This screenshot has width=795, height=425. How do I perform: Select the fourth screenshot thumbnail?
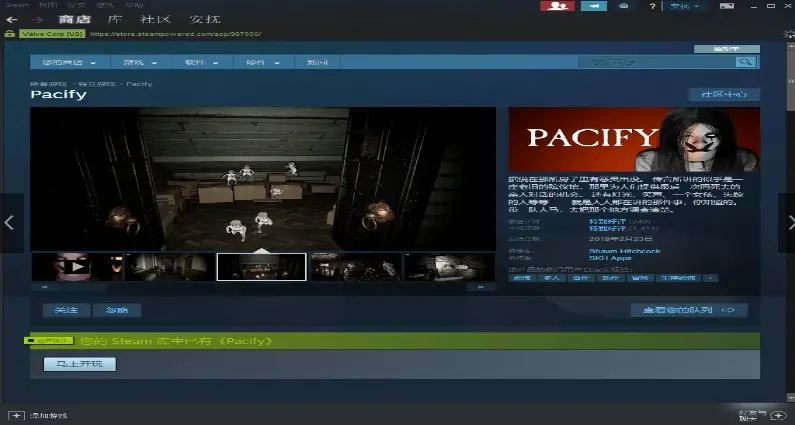tap(355, 267)
